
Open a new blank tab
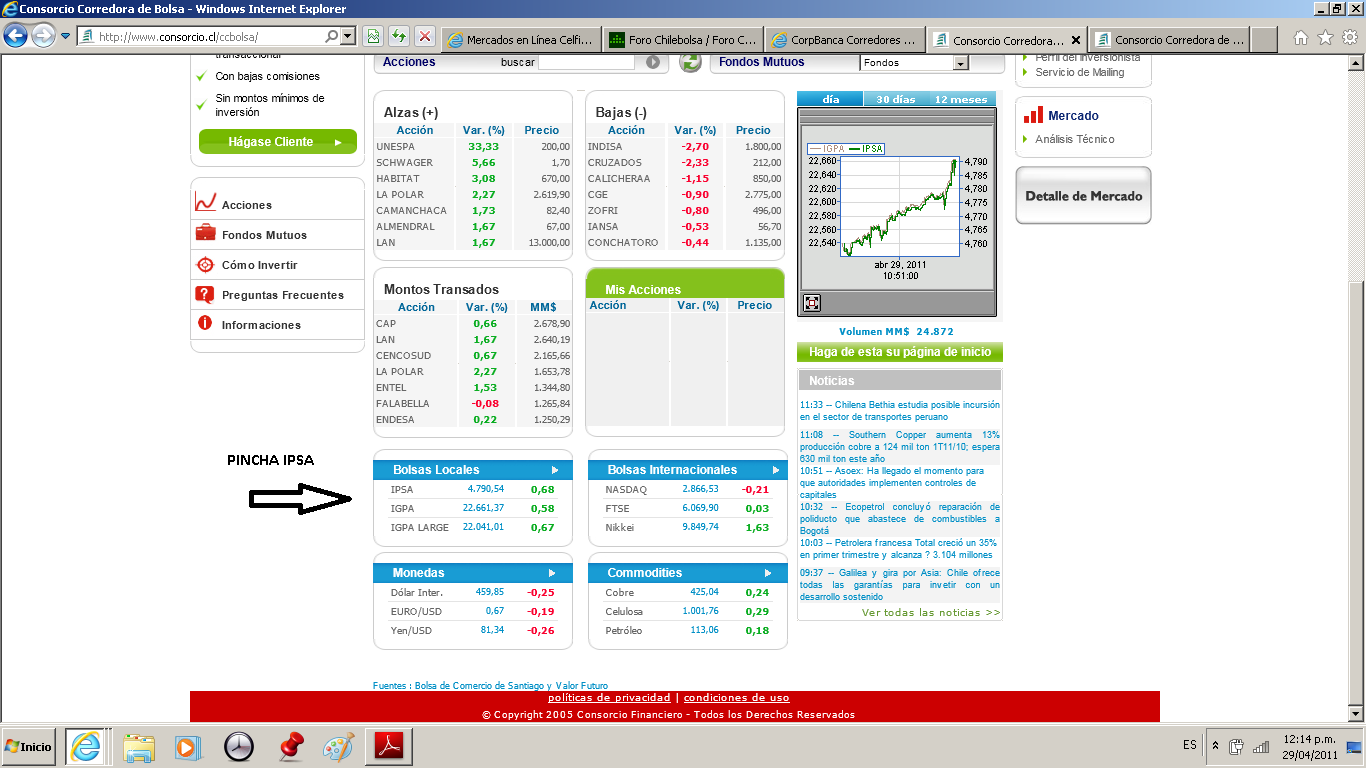1265,40
